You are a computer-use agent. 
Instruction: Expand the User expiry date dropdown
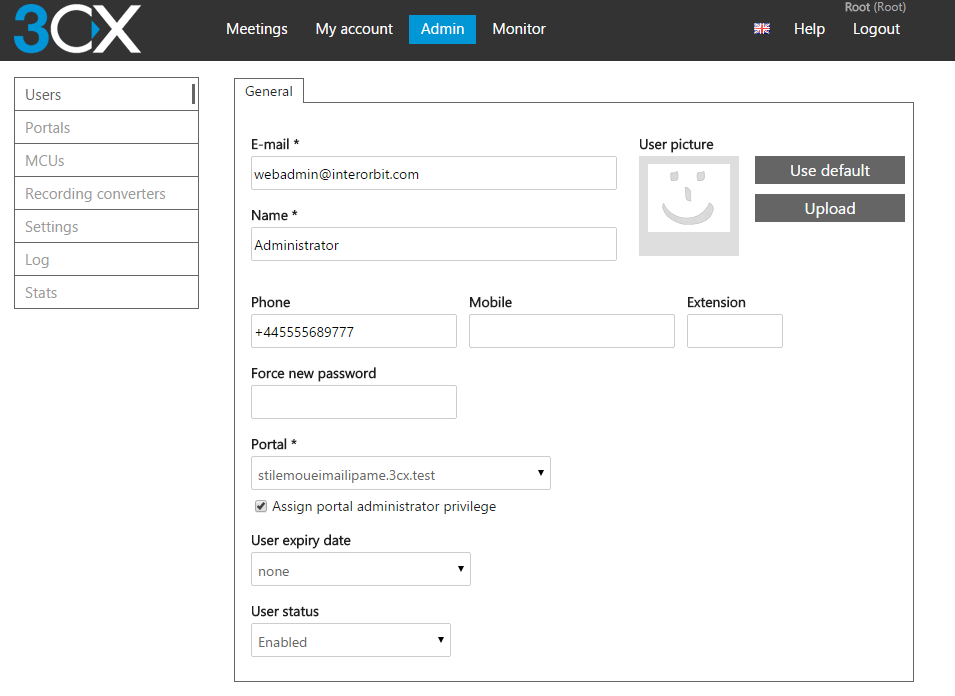tap(361, 569)
